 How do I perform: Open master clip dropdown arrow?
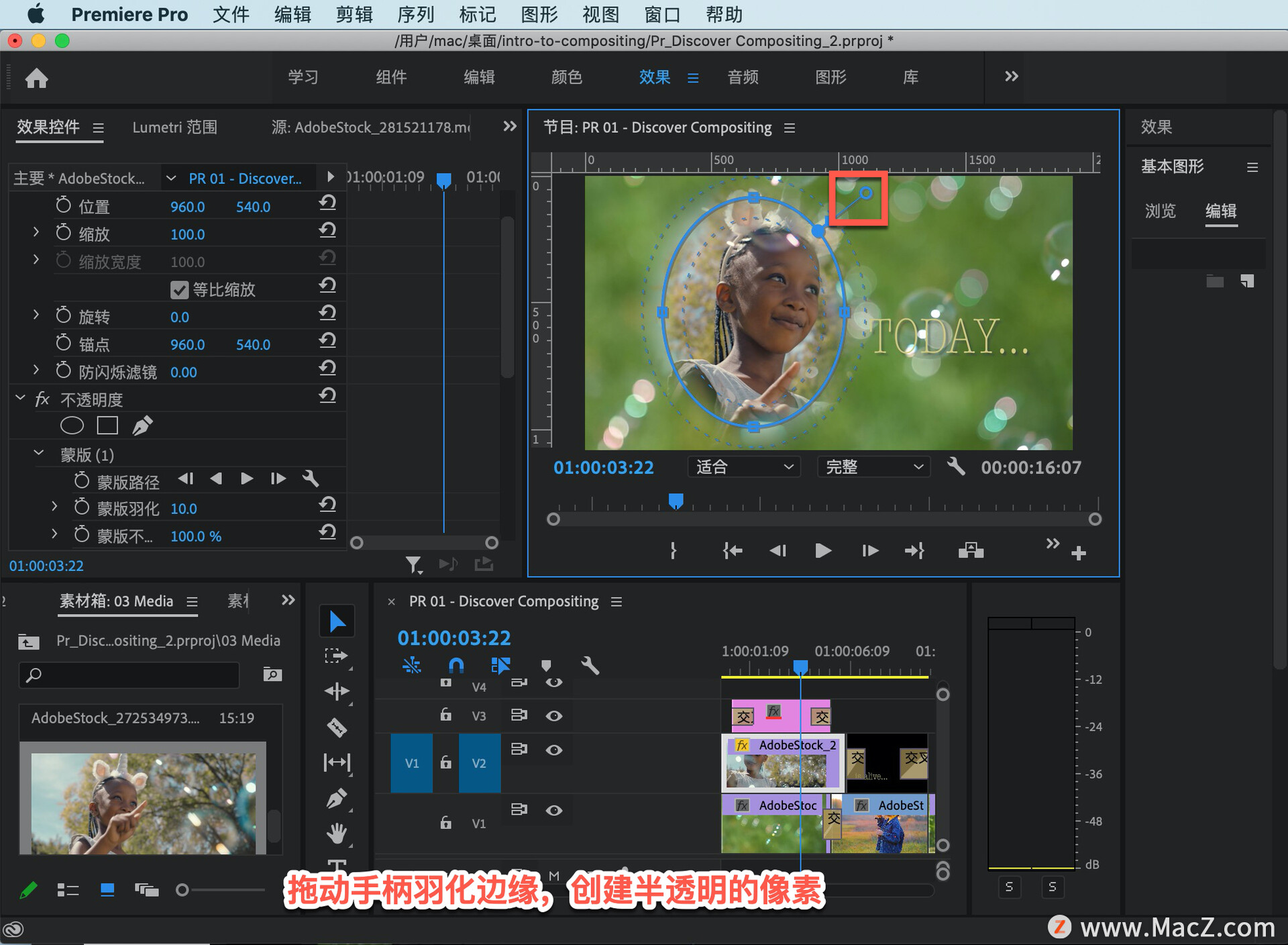coord(171,178)
